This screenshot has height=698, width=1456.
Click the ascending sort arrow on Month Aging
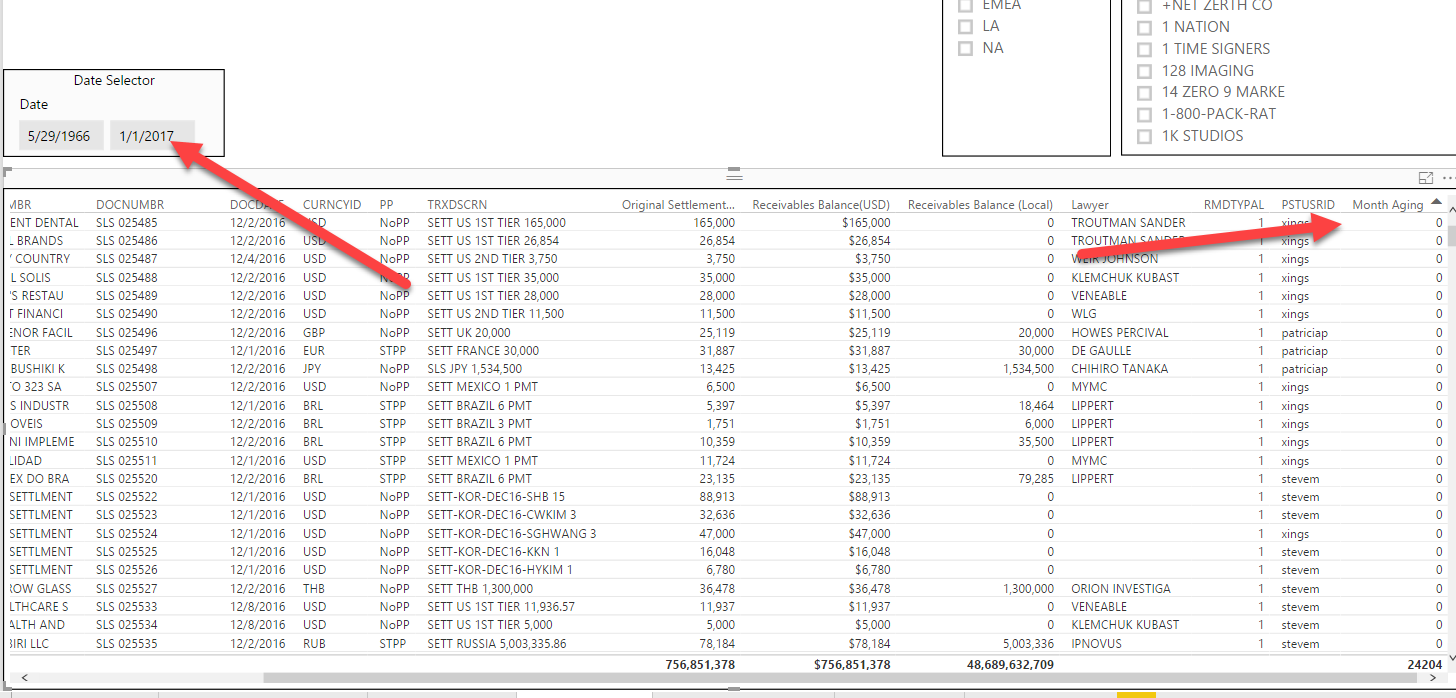(x=1436, y=203)
